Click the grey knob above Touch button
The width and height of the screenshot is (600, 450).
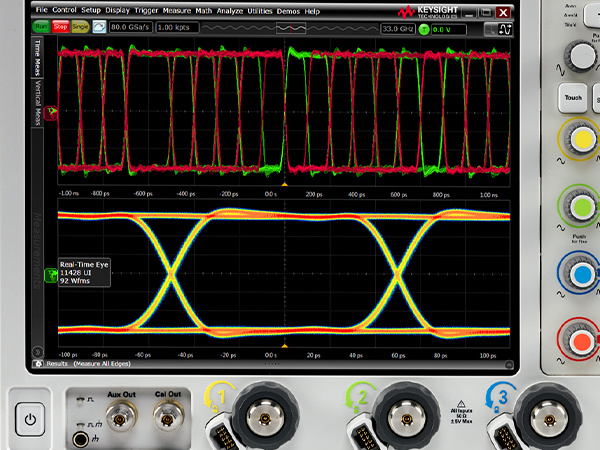tap(581, 57)
